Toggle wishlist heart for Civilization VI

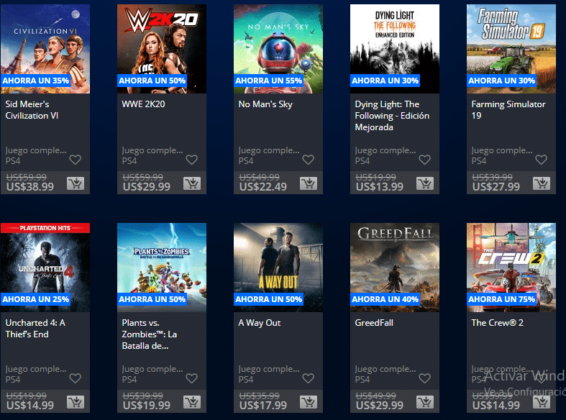75,159
